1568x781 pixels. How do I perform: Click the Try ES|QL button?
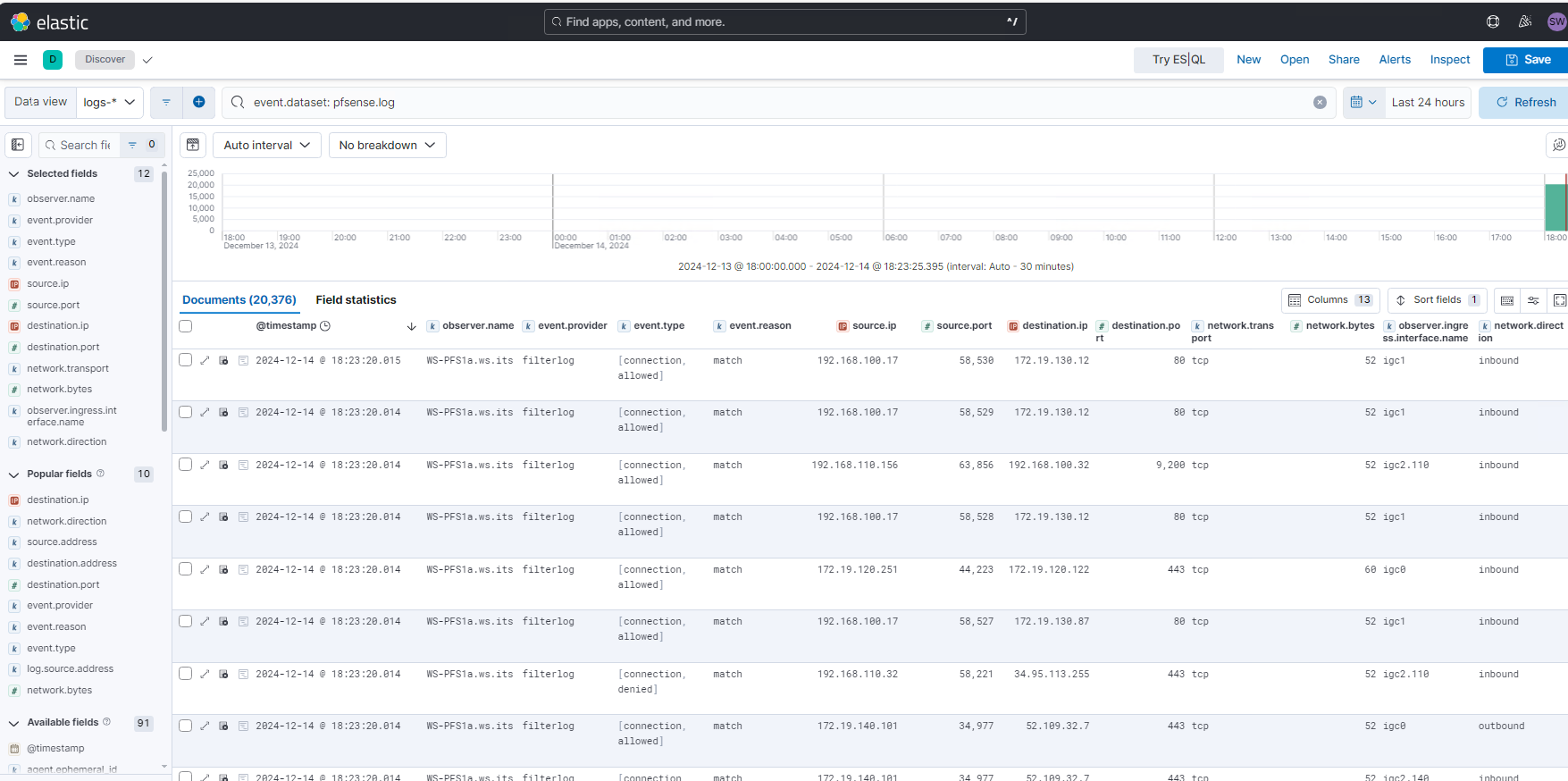coord(1178,60)
